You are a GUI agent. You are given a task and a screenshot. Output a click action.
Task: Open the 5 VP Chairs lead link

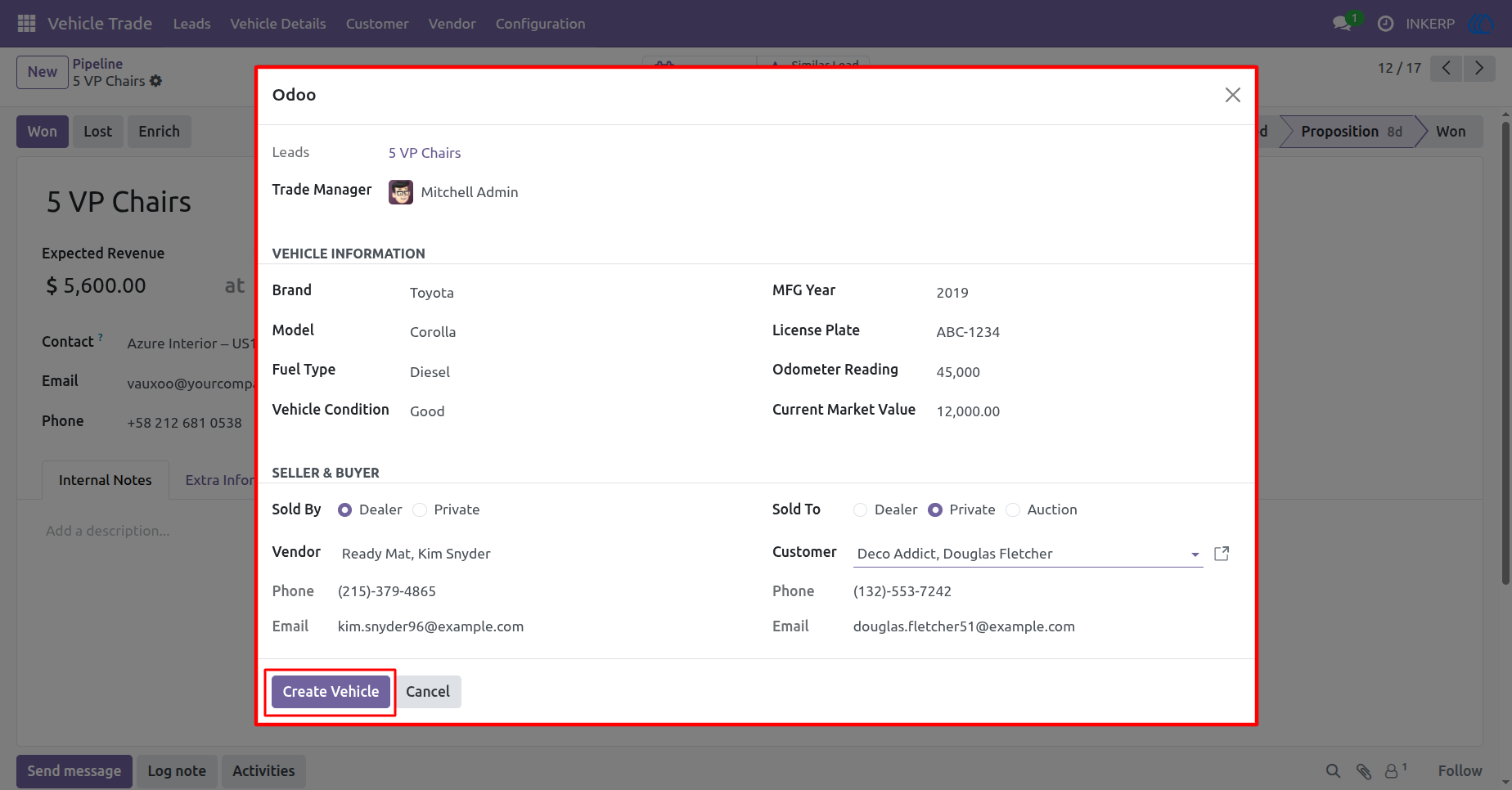(425, 153)
